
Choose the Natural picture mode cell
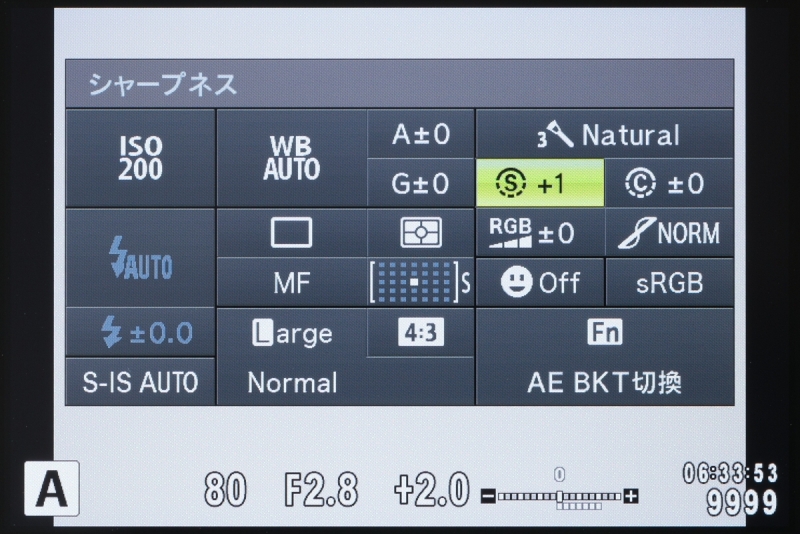coord(605,134)
